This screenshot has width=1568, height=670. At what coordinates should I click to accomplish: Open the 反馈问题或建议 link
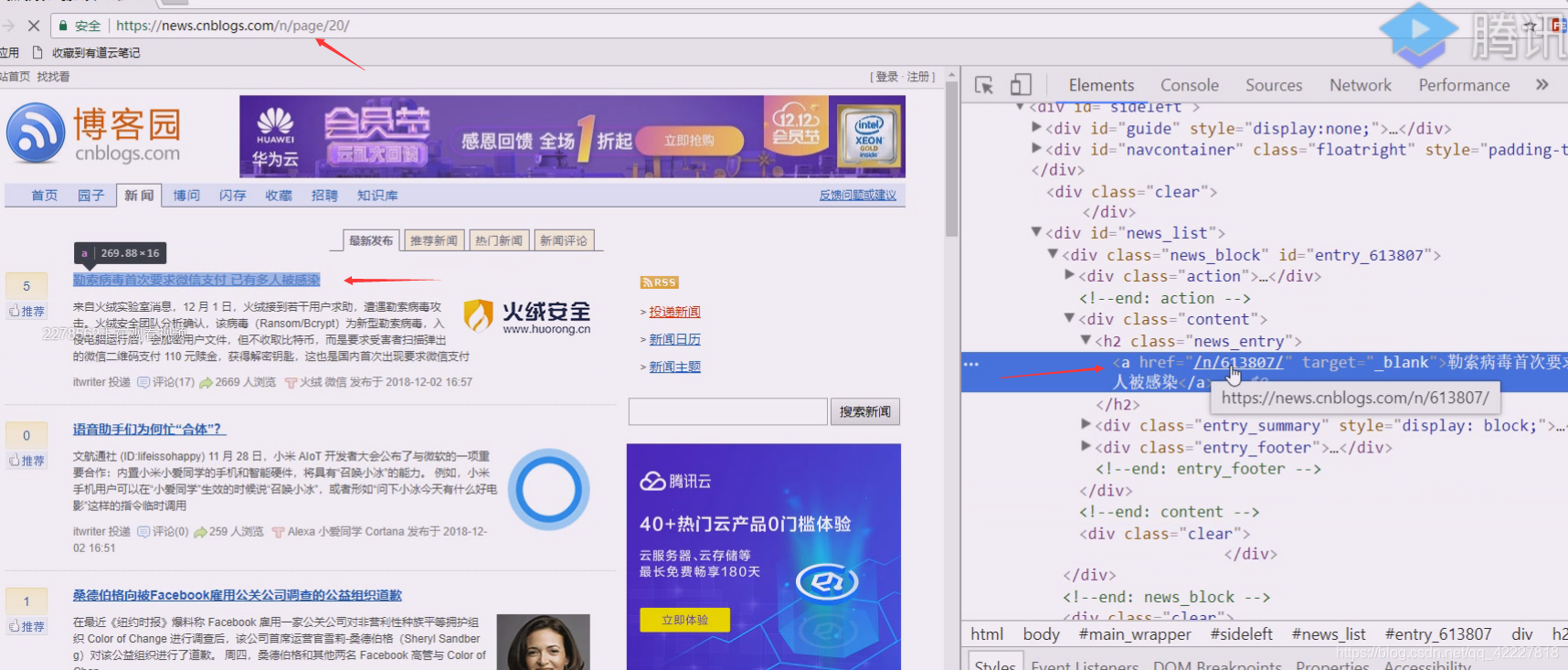pos(857,196)
